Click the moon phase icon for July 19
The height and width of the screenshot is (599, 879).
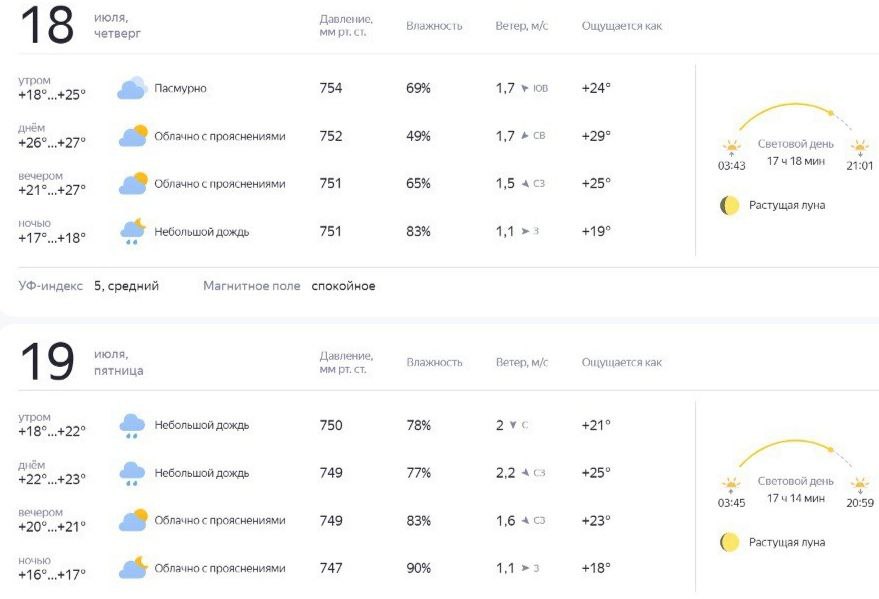[729, 542]
